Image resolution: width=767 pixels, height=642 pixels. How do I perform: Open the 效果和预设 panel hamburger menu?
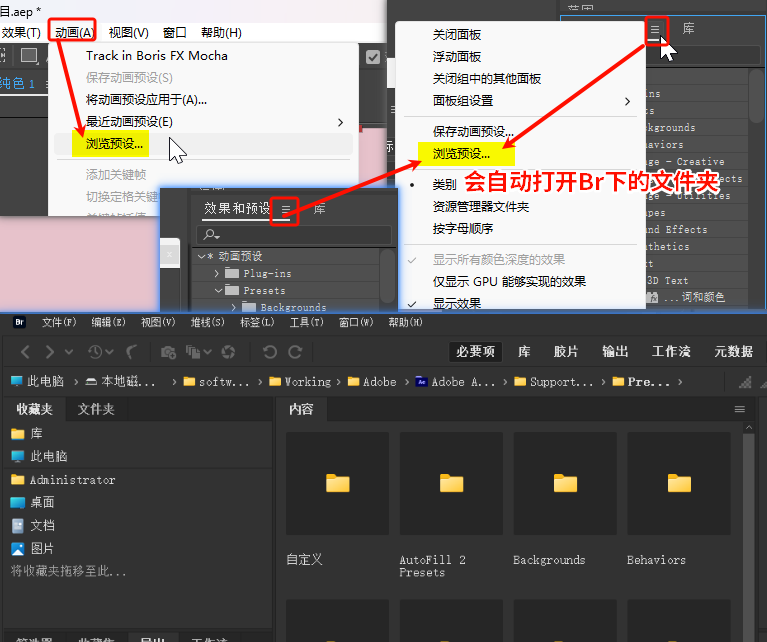coord(286,209)
